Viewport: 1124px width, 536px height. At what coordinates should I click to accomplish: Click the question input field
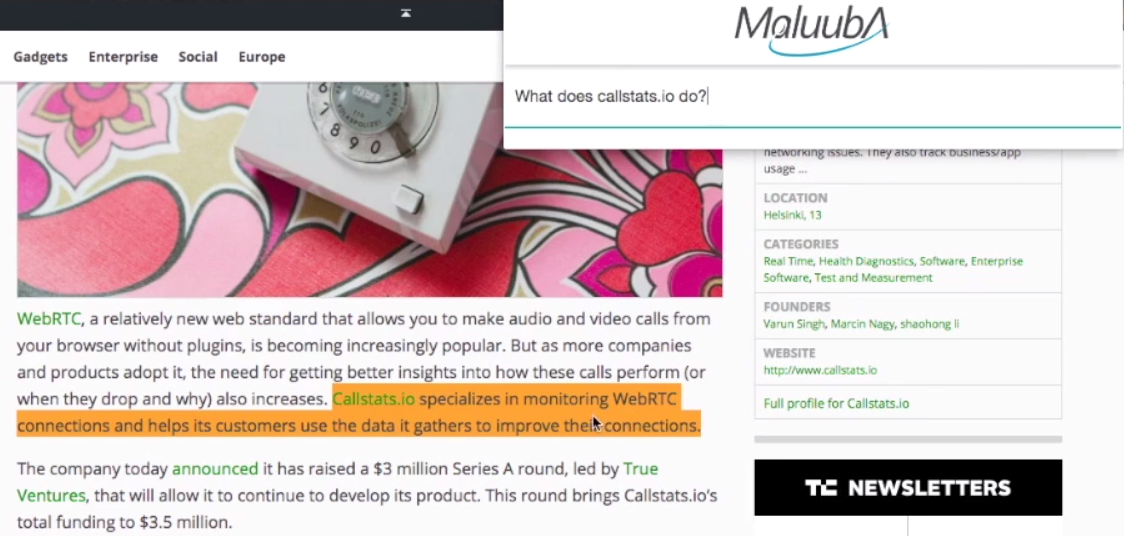(813, 97)
